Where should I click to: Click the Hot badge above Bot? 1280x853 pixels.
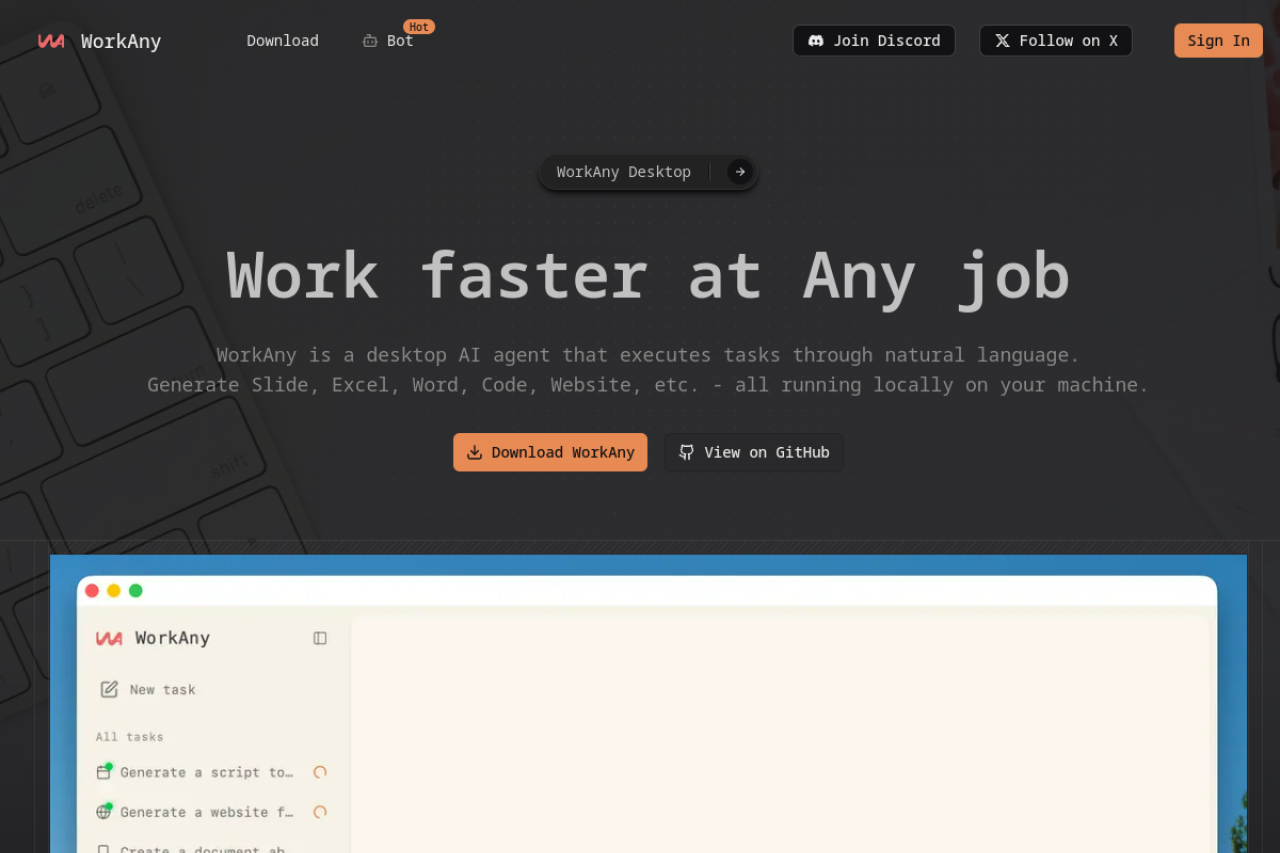point(419,27)
